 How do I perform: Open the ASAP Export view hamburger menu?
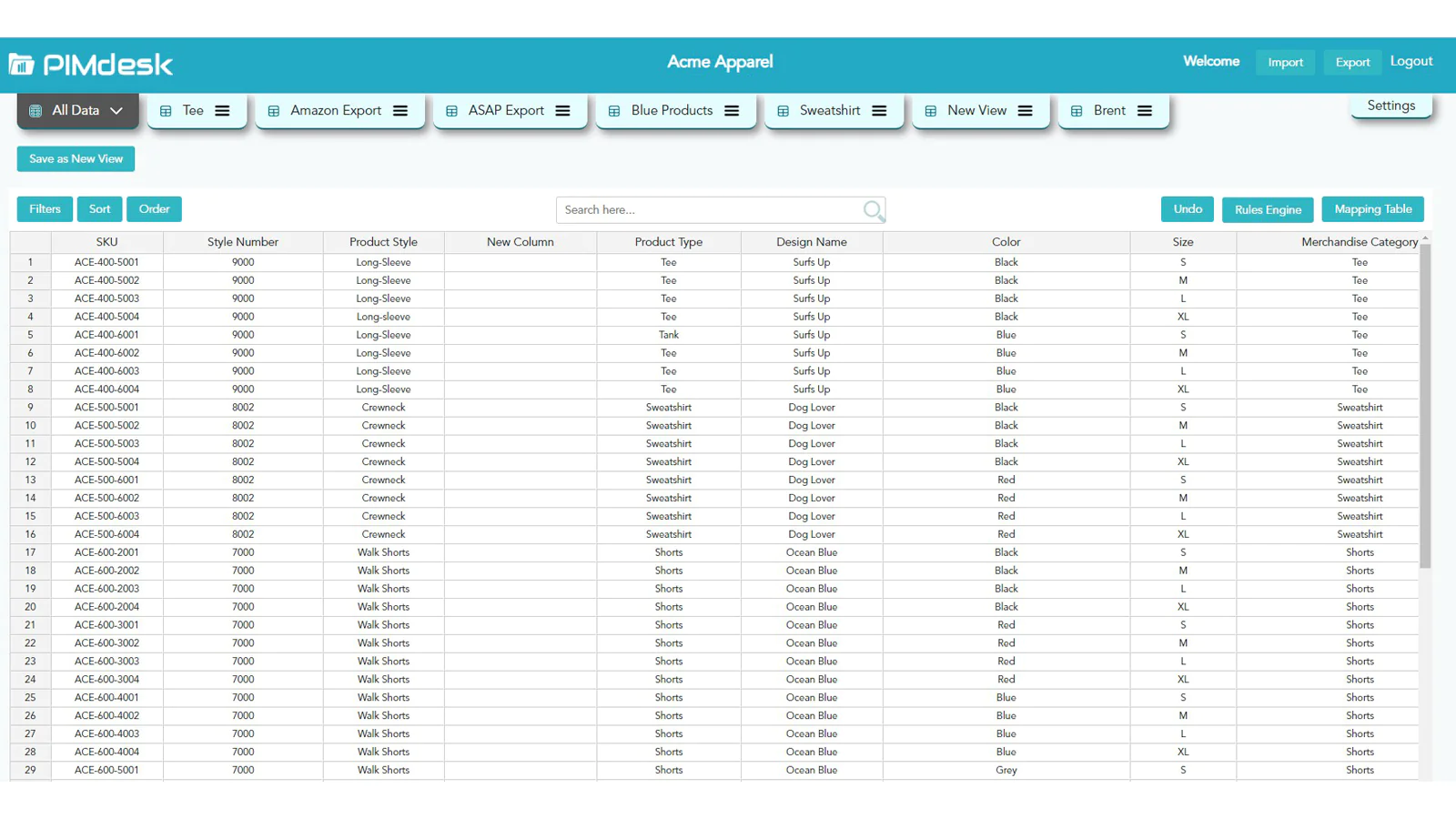[x=563, y=111]
